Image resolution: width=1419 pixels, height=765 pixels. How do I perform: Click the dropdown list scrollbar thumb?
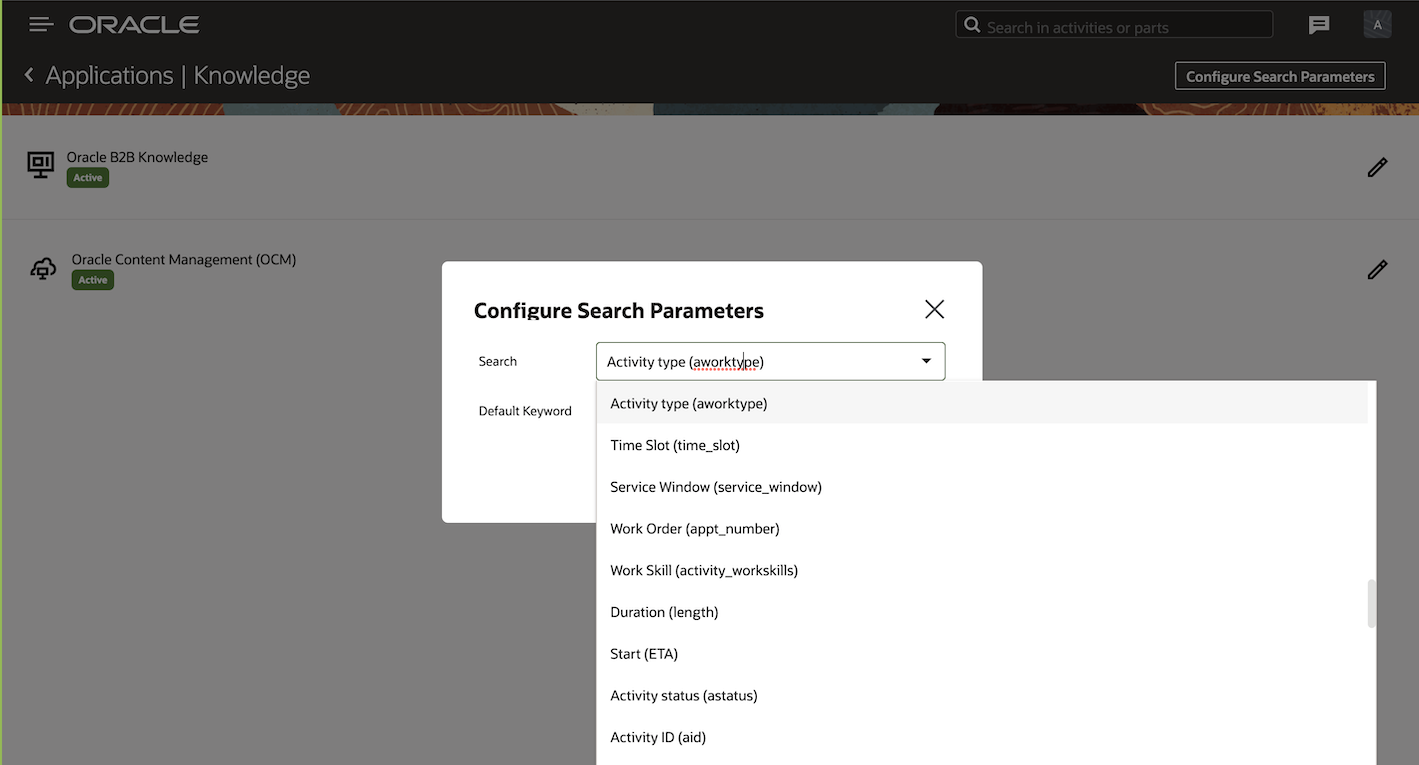click(x=1371, y=603)
